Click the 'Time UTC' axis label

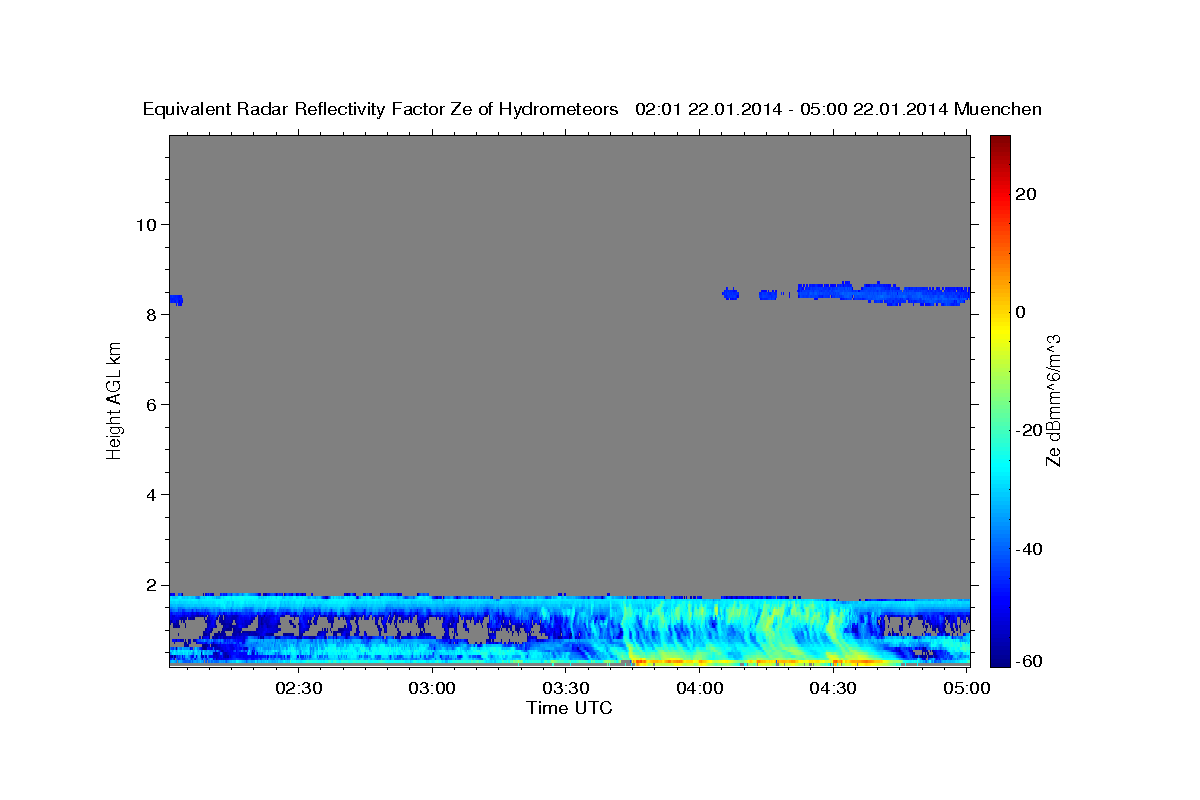click(x=569, y=708)
